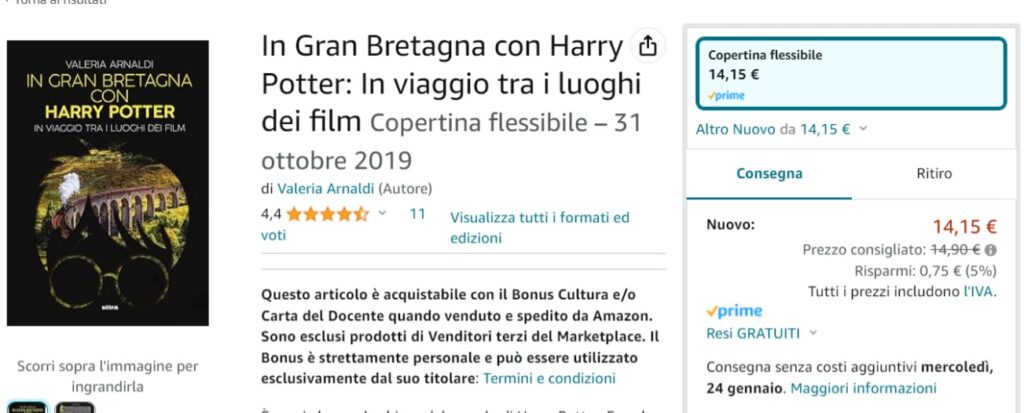Select the second thumbnail below cover
The height and width of the screenshot is (413, 1024).
(74, 408)
